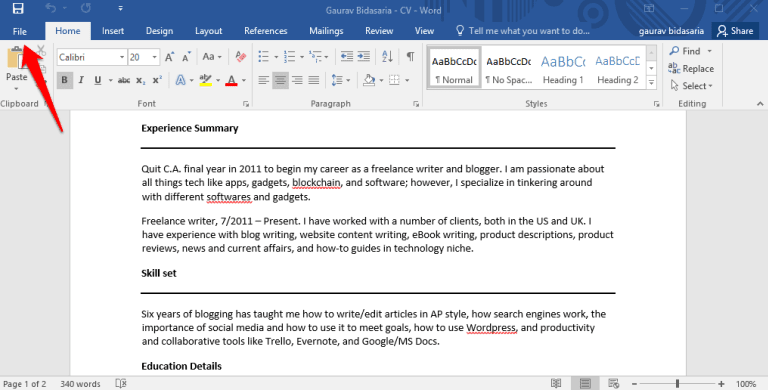This screenshot has height=390, width=768.
Task: Click the gaurav bidasaria account name
Action: click(x=671, y=31)
